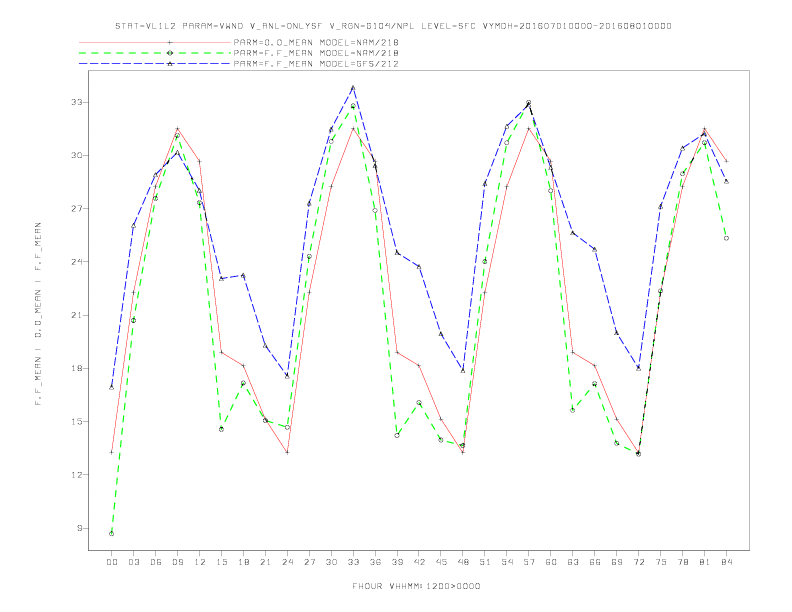Click x-axis forecast hour label 06
Screen dimensions: 792x612
[156, 562]
